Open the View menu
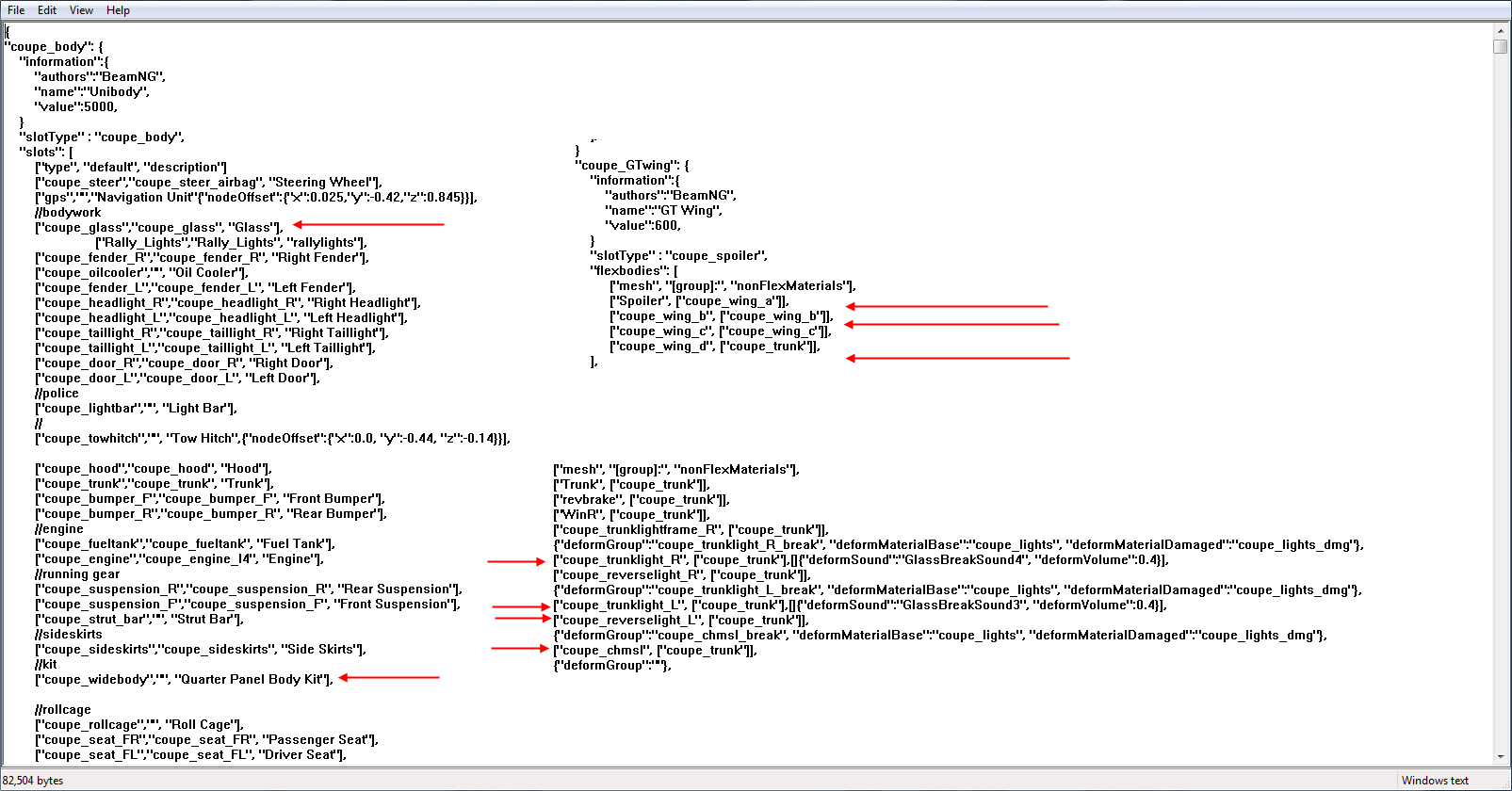This screenshot has width=1512, height=791. (x=81, y=10)
